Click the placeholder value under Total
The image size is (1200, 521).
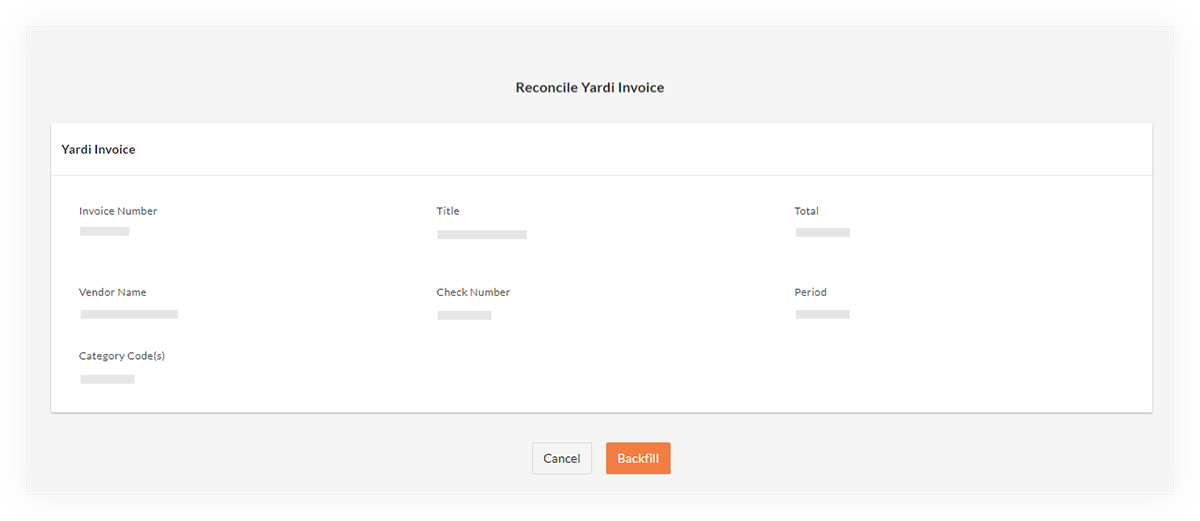tap(822, 232)
